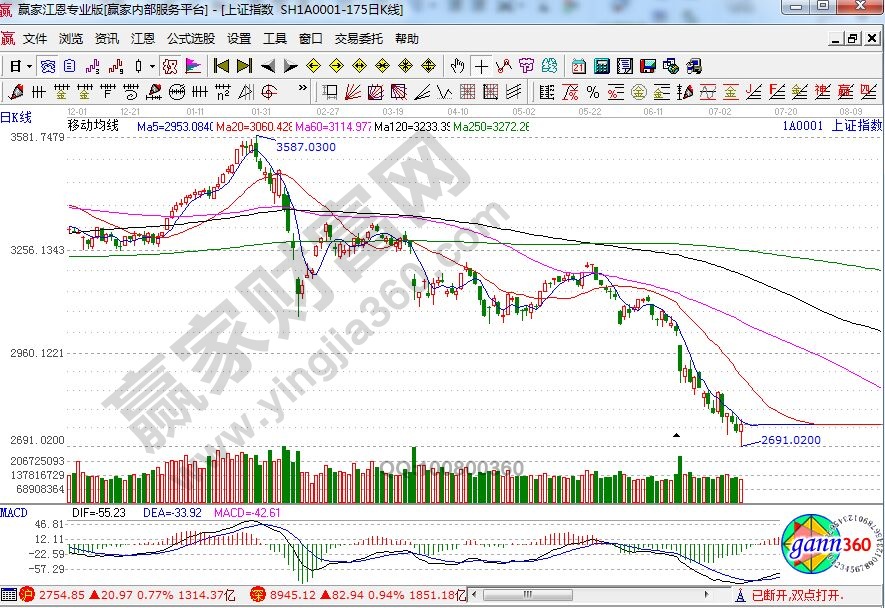Click the hand pan tool icon
Viewport: 885px width, 608px height.
(x=458, y=67)
